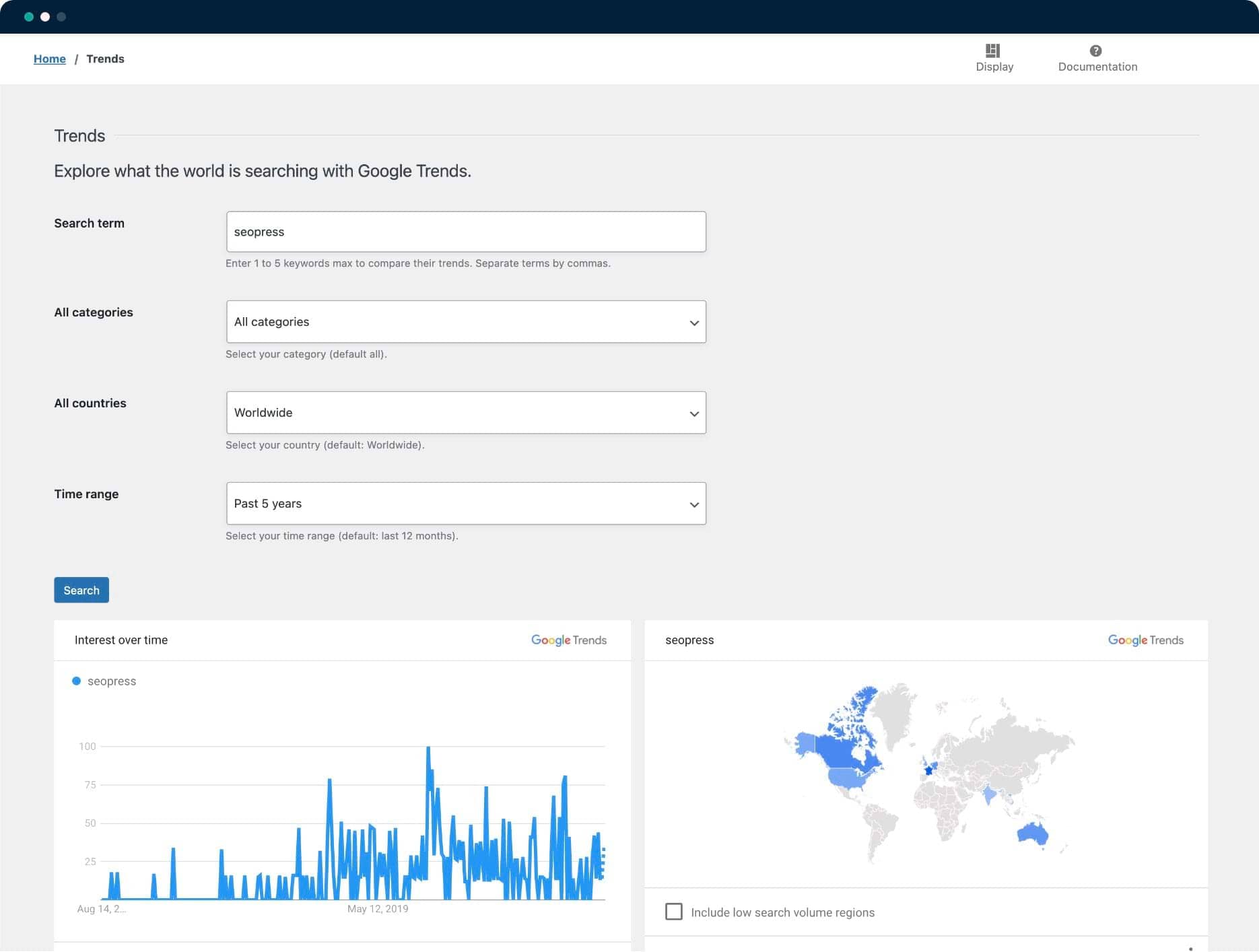Enable Include low search volume regions checkbox
This screenshot has height=952, width=1259.
(x=673, y=912)
